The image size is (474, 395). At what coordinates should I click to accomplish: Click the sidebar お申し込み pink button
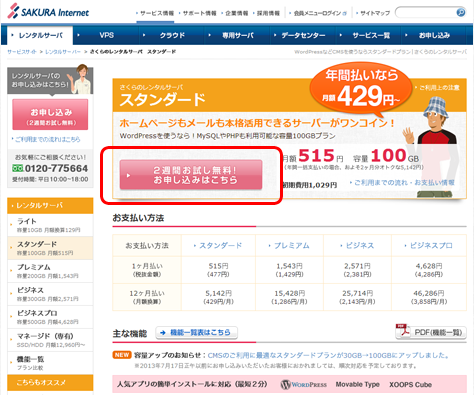(50, 114)
